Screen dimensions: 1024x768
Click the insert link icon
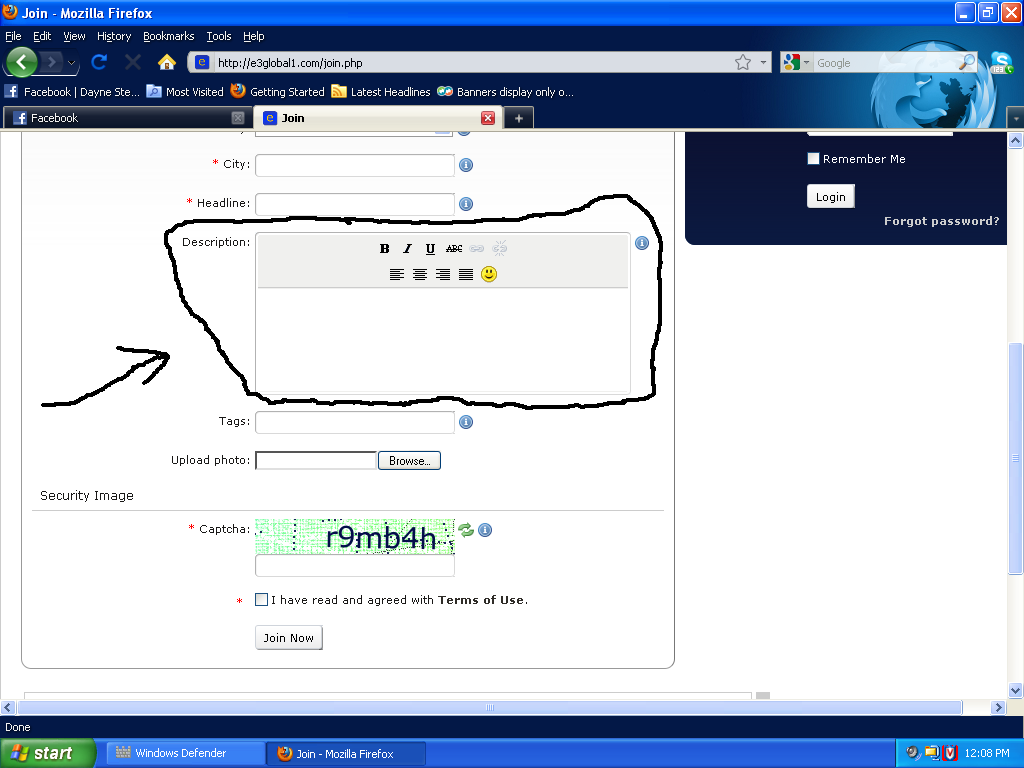click(x=477, y=249)
